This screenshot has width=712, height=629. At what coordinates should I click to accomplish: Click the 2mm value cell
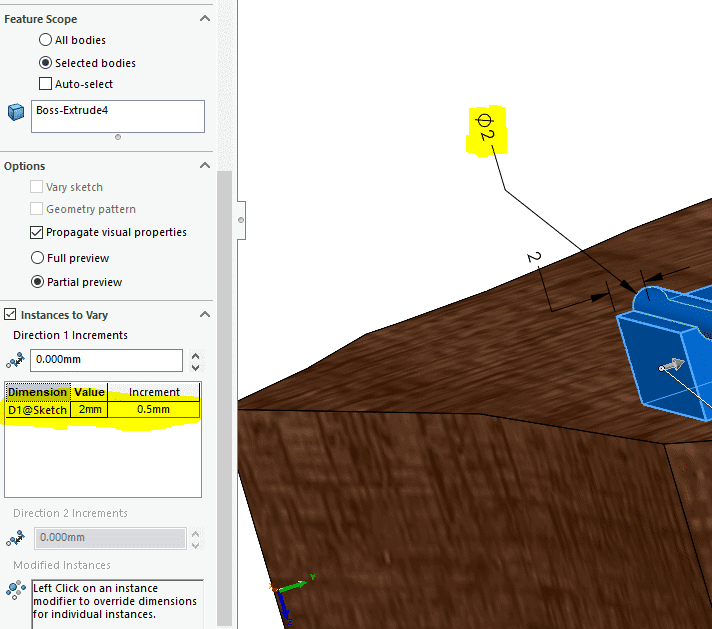pyautogui.click(x=89, y=410)
